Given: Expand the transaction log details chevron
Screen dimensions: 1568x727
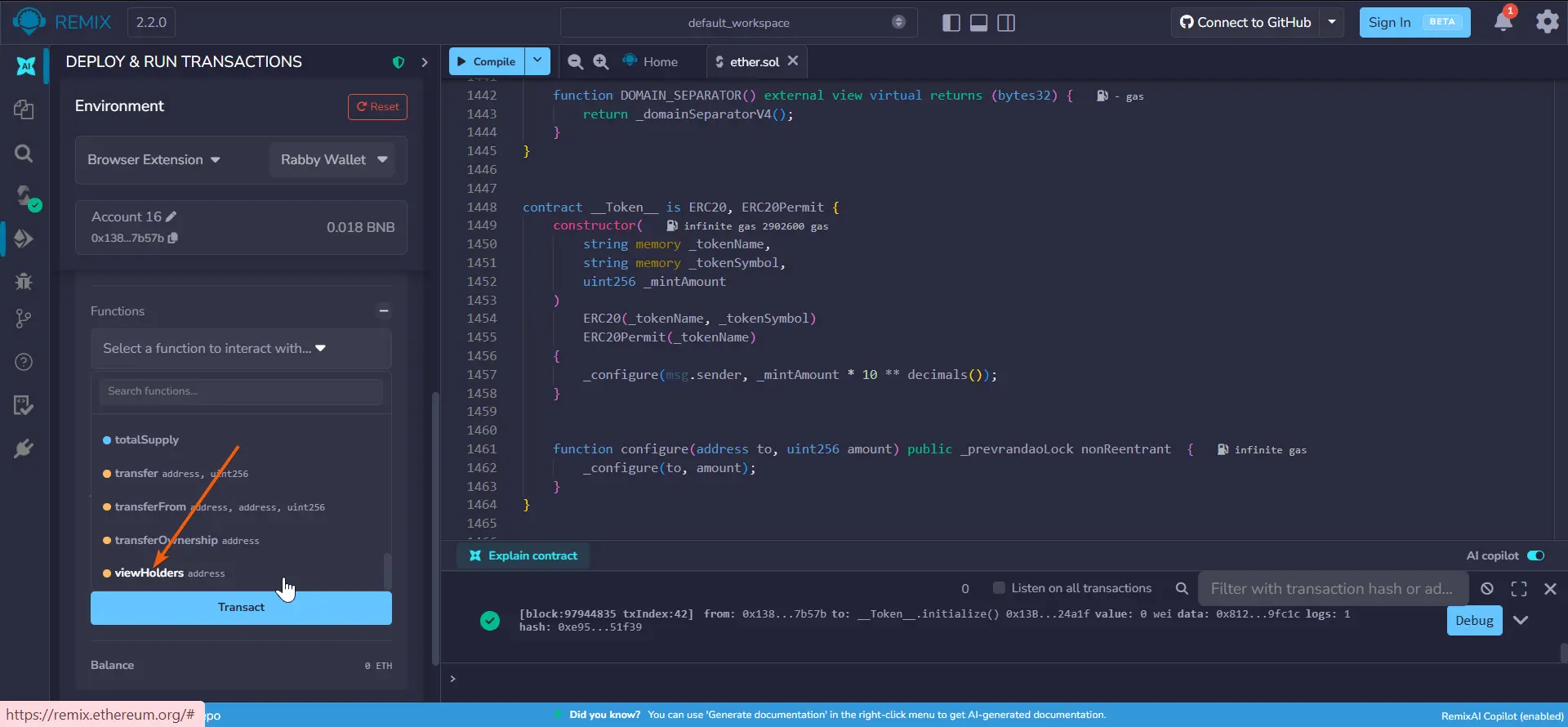Looking at the screenshot, I should pos(1520,620).
